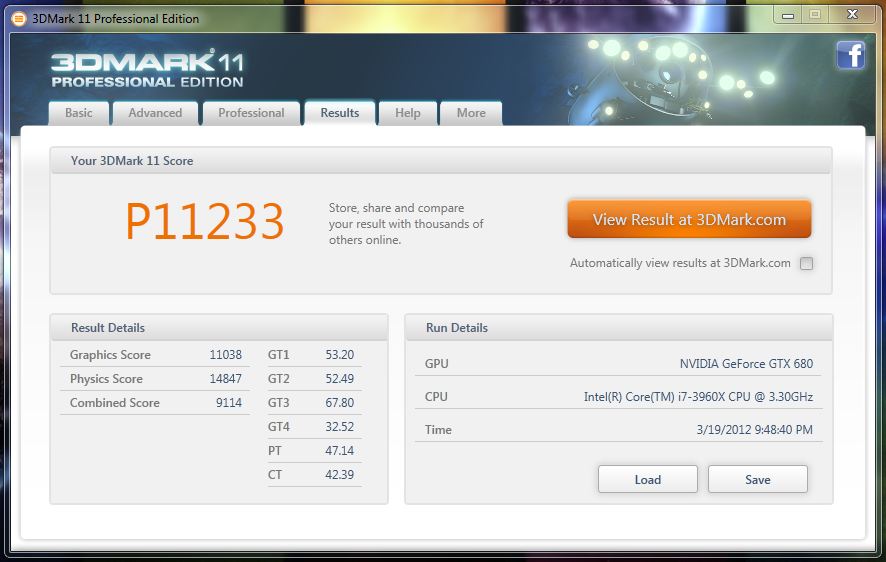This screenshot has height=562, width=886.
Task: Click the Result Details panel header
Action: tap(219, 328)
